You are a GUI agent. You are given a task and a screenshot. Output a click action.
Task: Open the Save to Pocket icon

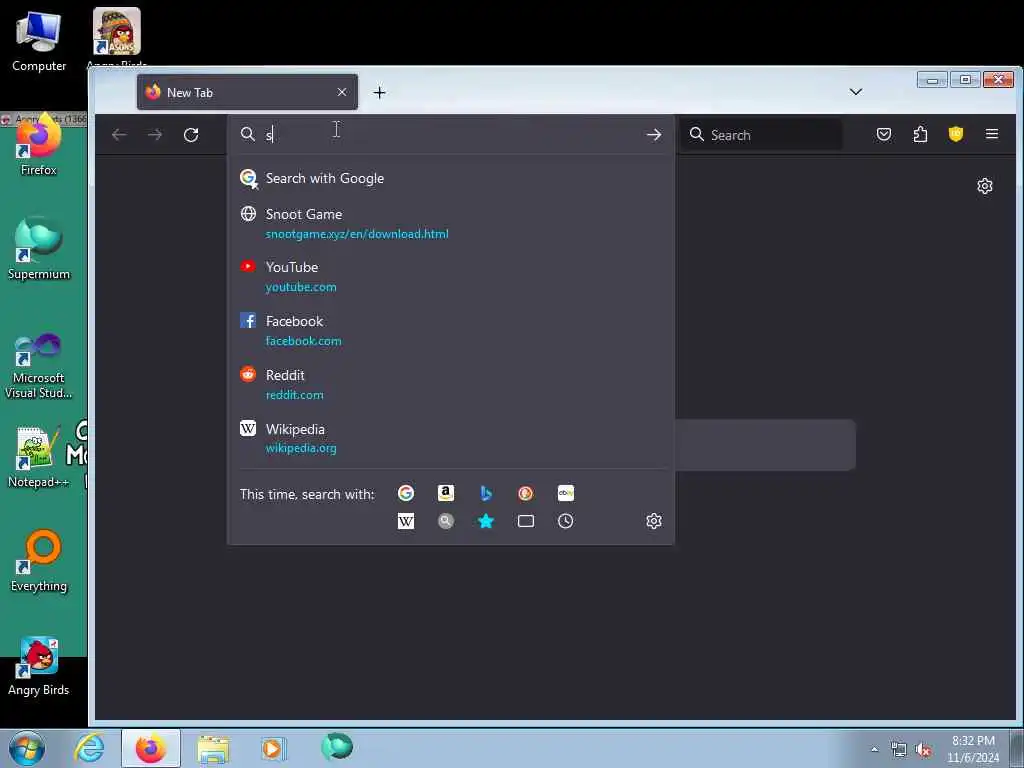click(x=884, y=135)
